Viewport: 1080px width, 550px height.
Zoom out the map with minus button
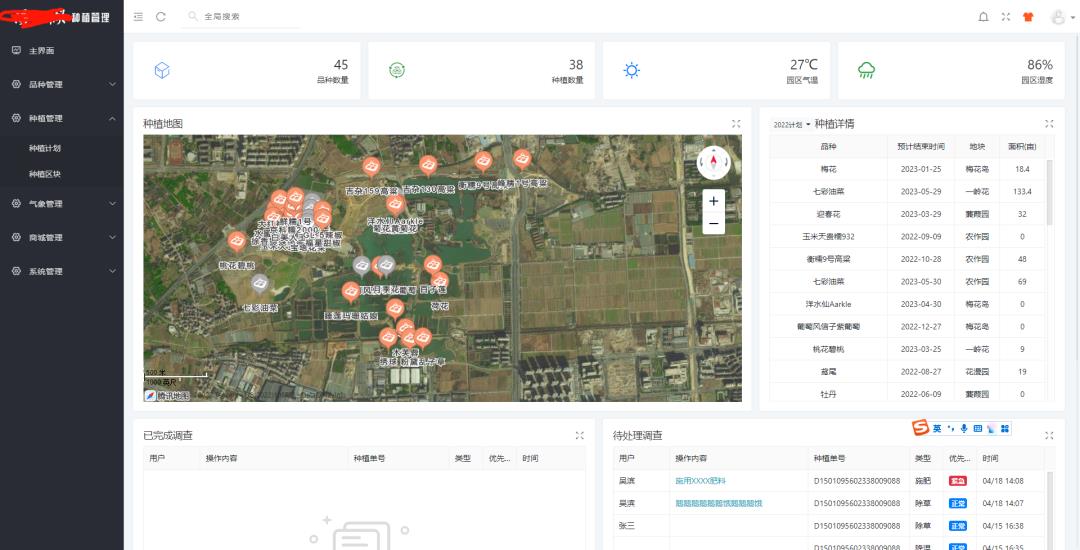(x=713, y=224)
